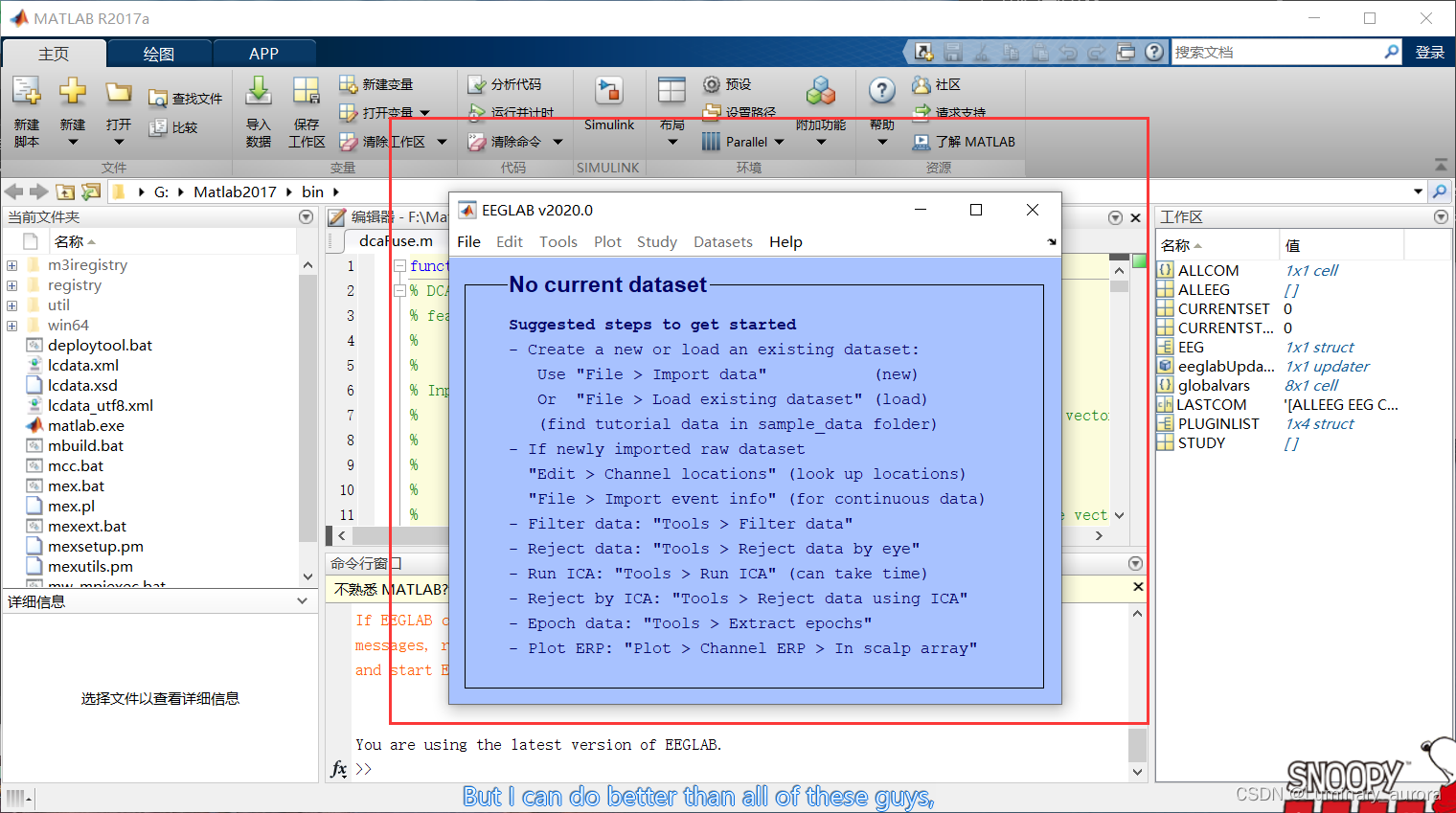The image size is (1456, 813).
Task: Click Analyze Code (分析代码) icon
Action: coord(476,84)
